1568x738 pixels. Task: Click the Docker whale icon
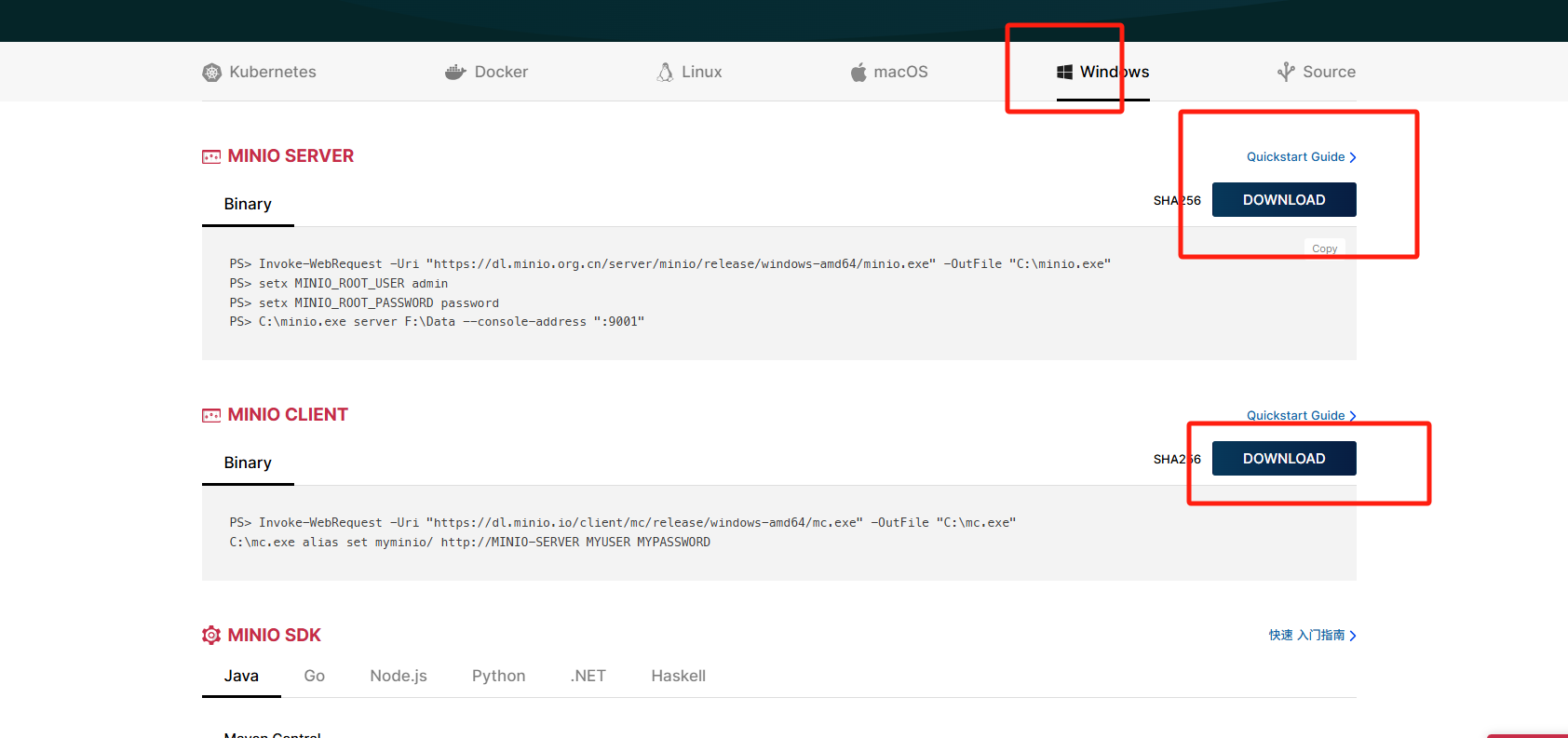[455, 72]
